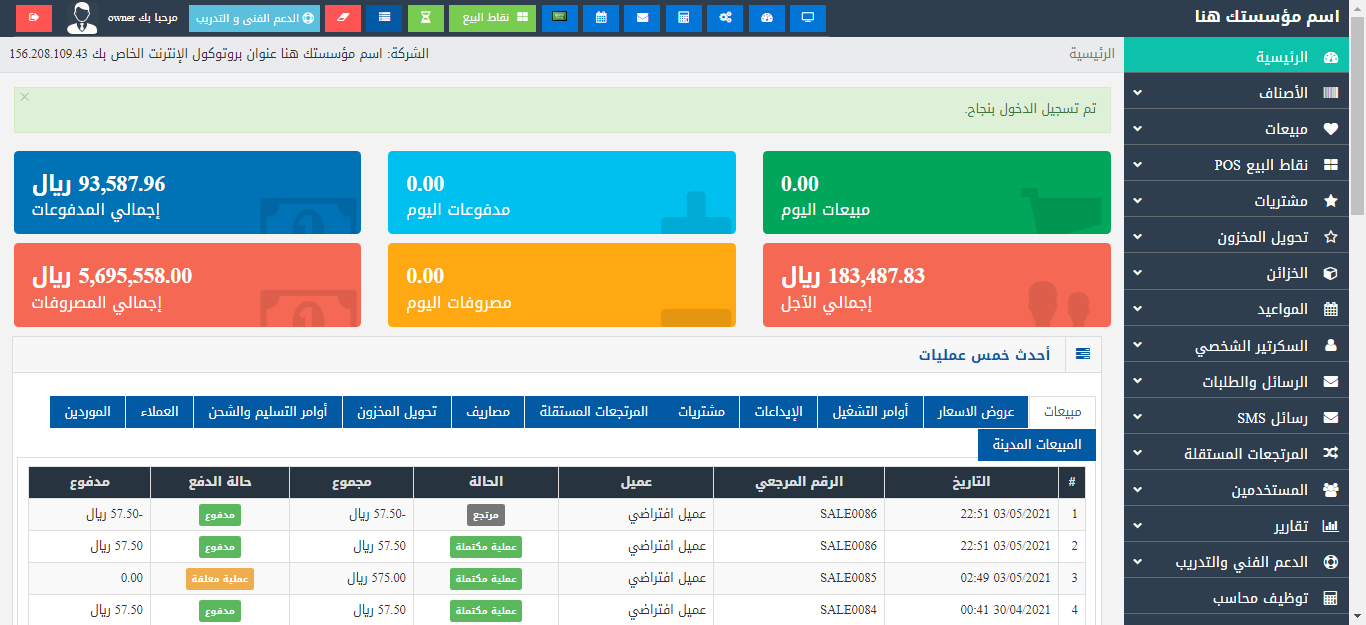Click the envelope messages icon in toolbar

(642, 18)
